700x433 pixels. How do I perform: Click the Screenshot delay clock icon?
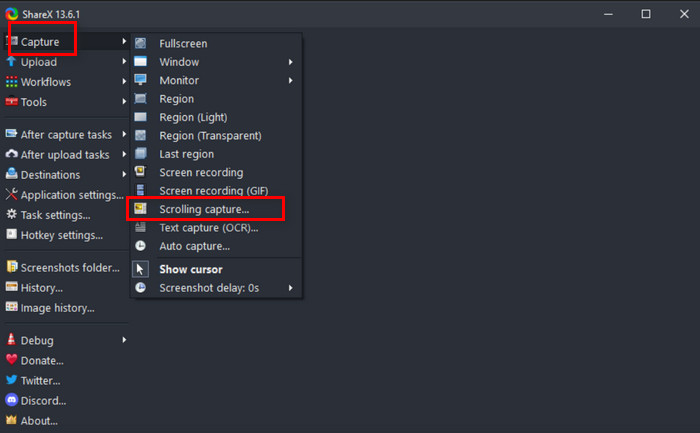tap(140, 287)
